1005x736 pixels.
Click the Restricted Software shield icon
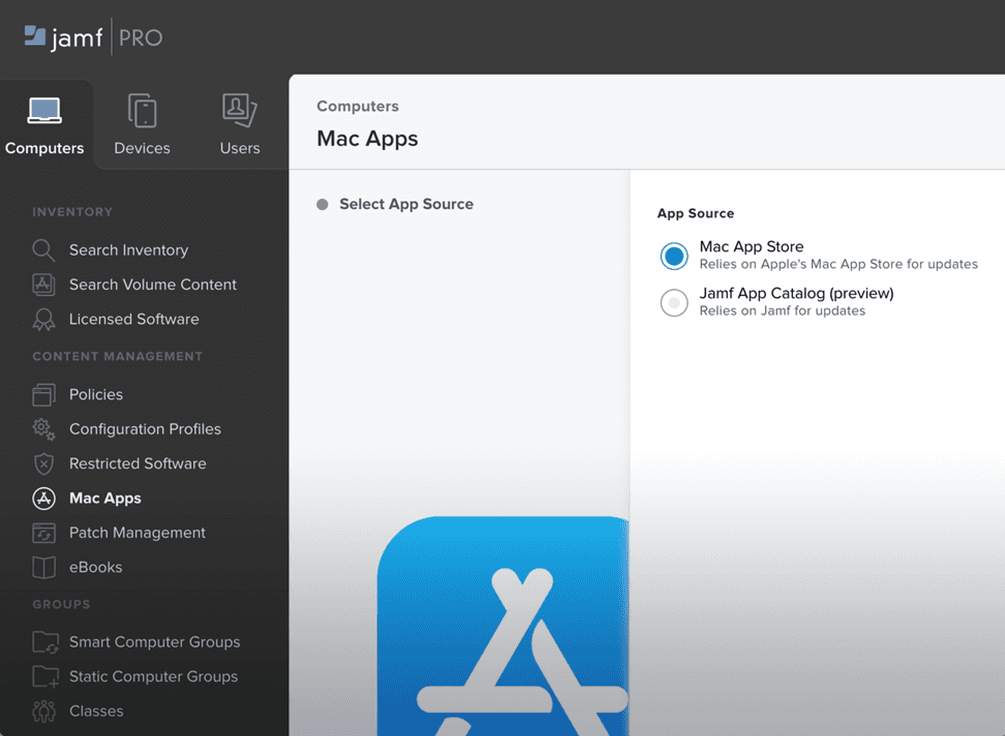pos(44,464)
